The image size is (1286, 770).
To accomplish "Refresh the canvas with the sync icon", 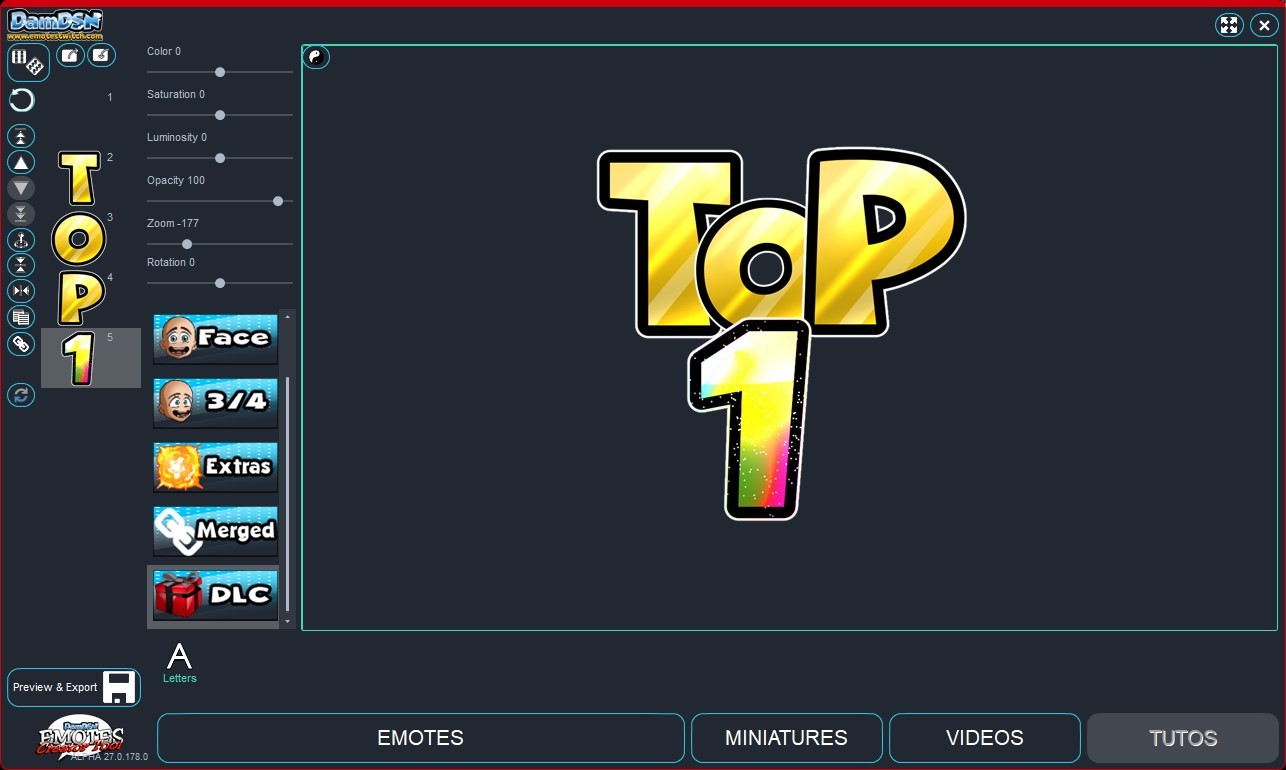I will (20, 395).
